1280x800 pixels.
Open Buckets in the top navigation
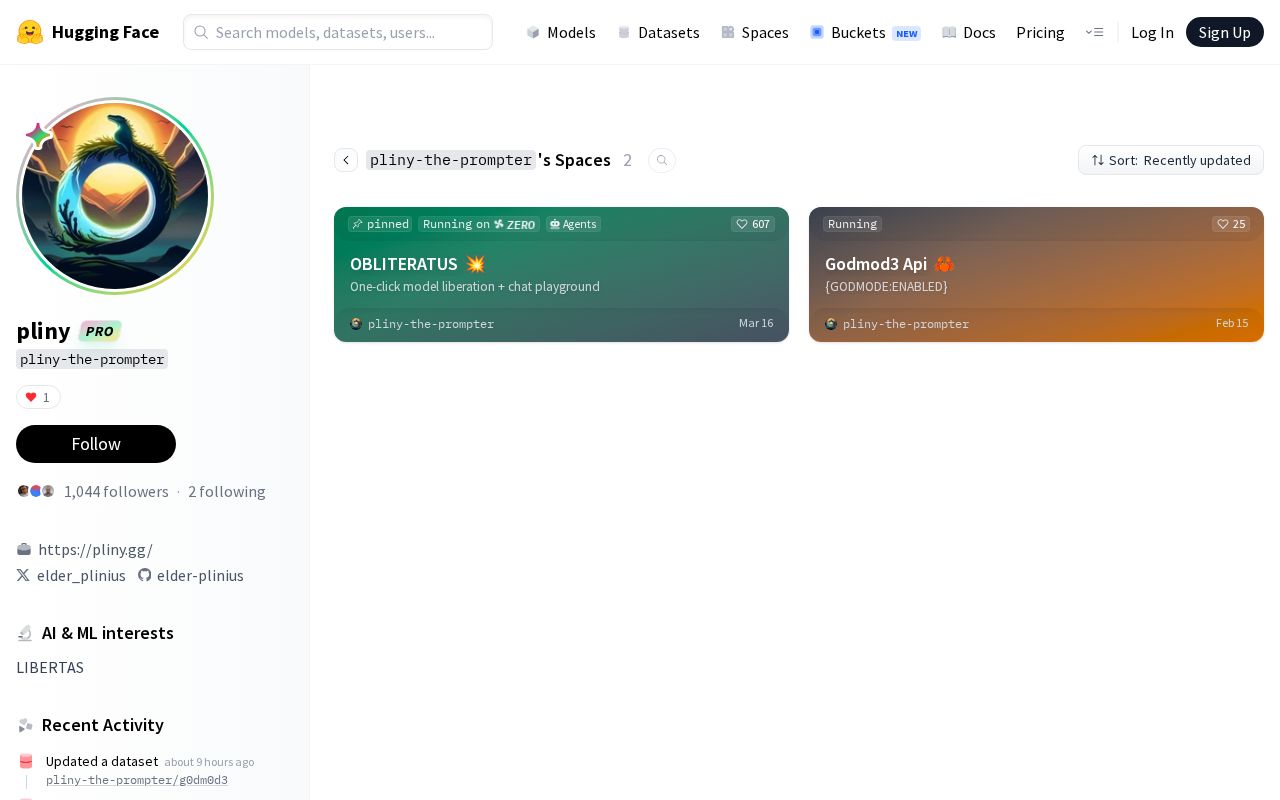[865, 32]
